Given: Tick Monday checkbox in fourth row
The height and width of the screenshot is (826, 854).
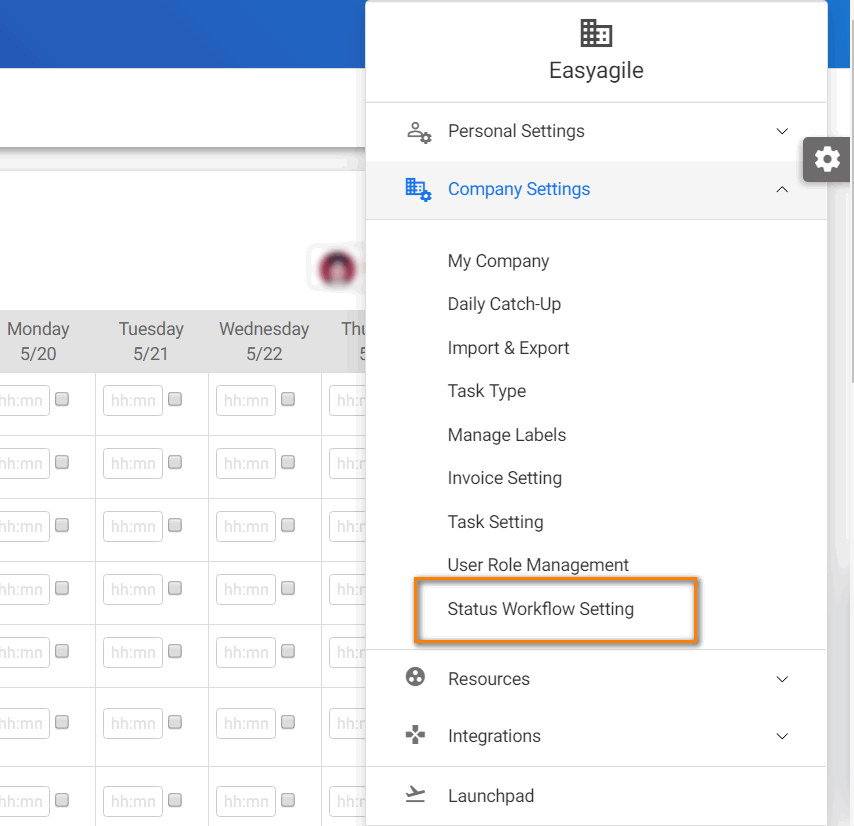Looking at the screenshot, I should (x=62, y=588).
